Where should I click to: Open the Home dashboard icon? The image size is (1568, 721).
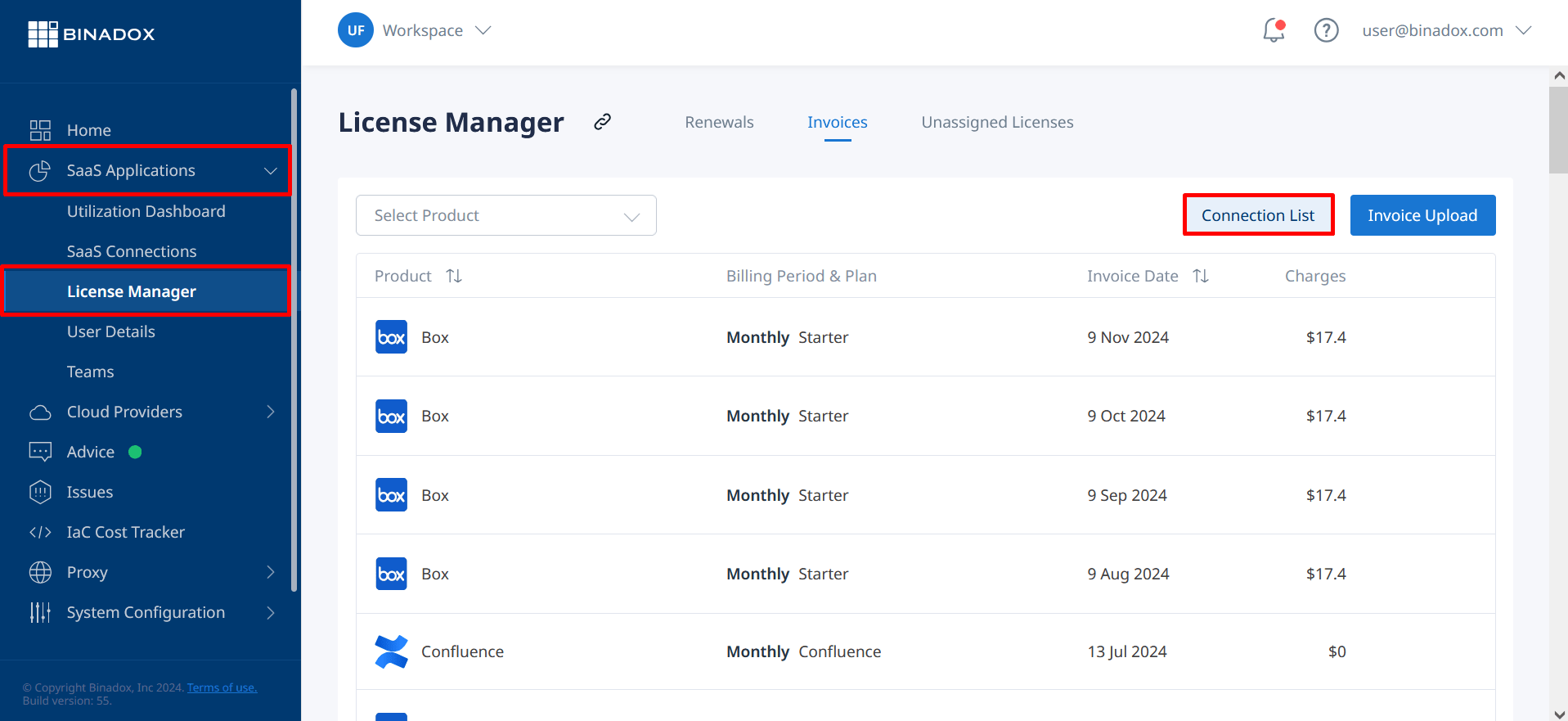point(40,130)
